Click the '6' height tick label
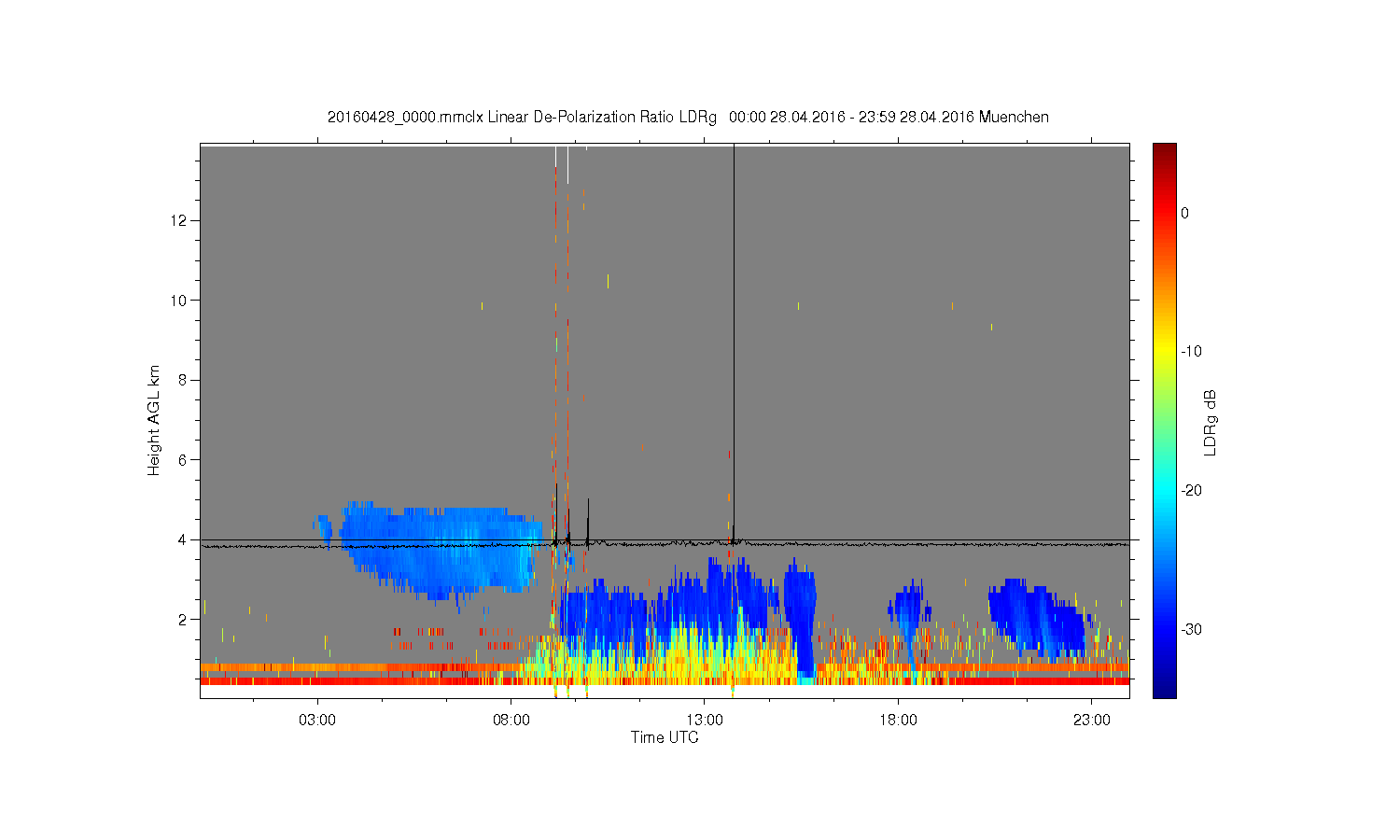1400x840 pixels. click(x=184, y=459)
